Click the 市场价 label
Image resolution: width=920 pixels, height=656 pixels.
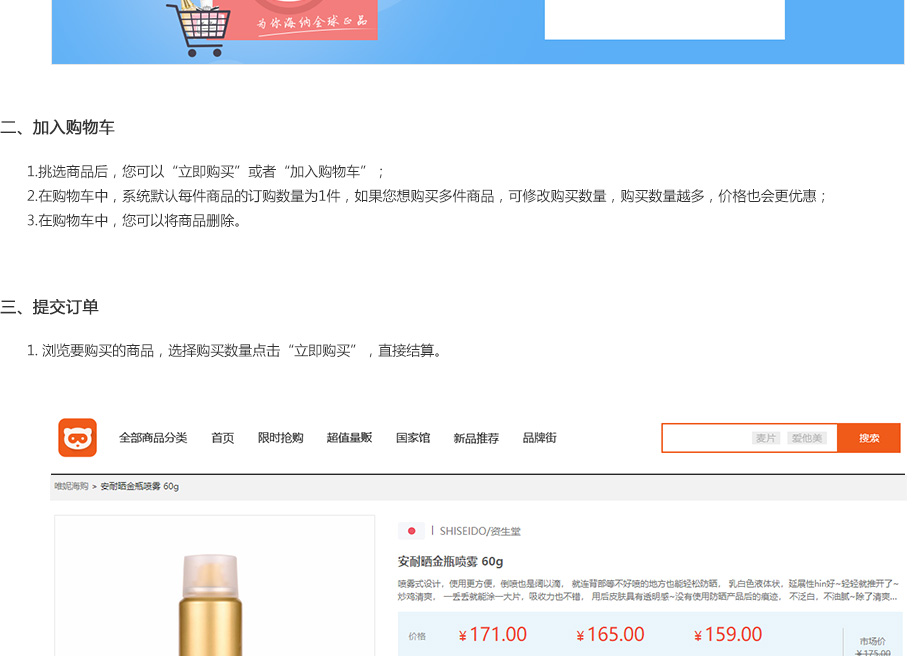(872, 641)
